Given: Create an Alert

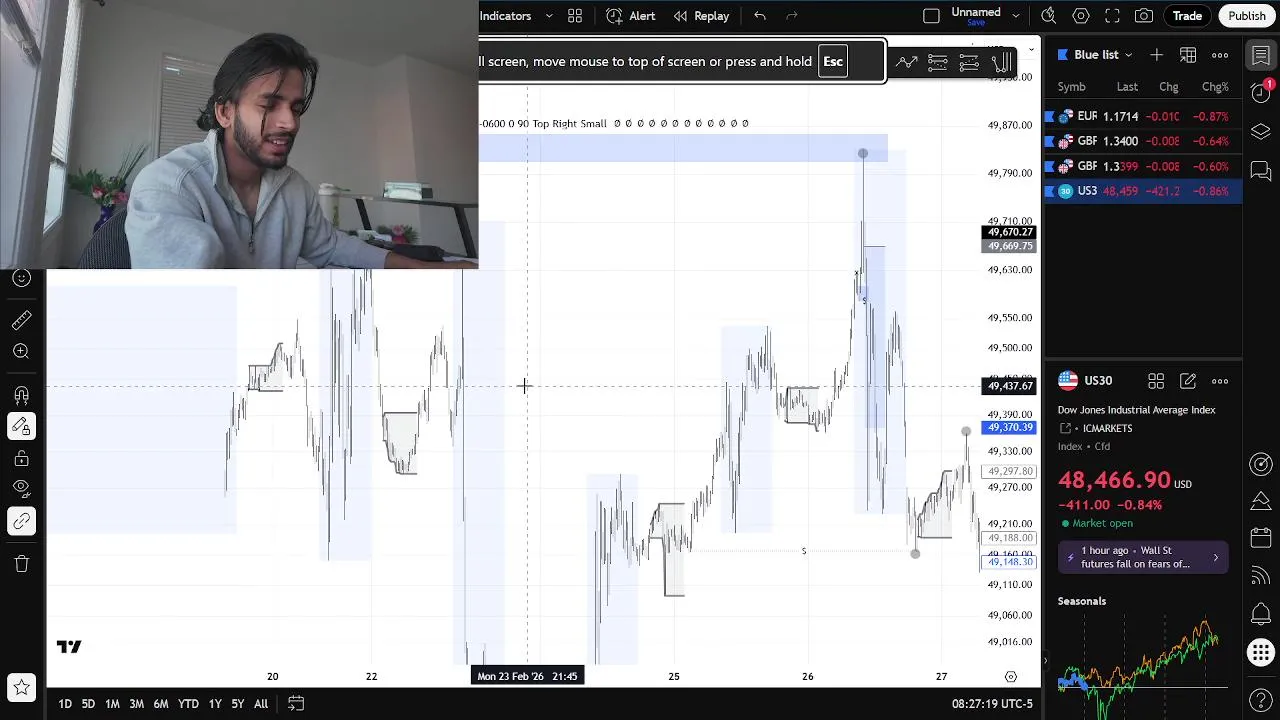Looking at the screenshot, I should [631, 16].
